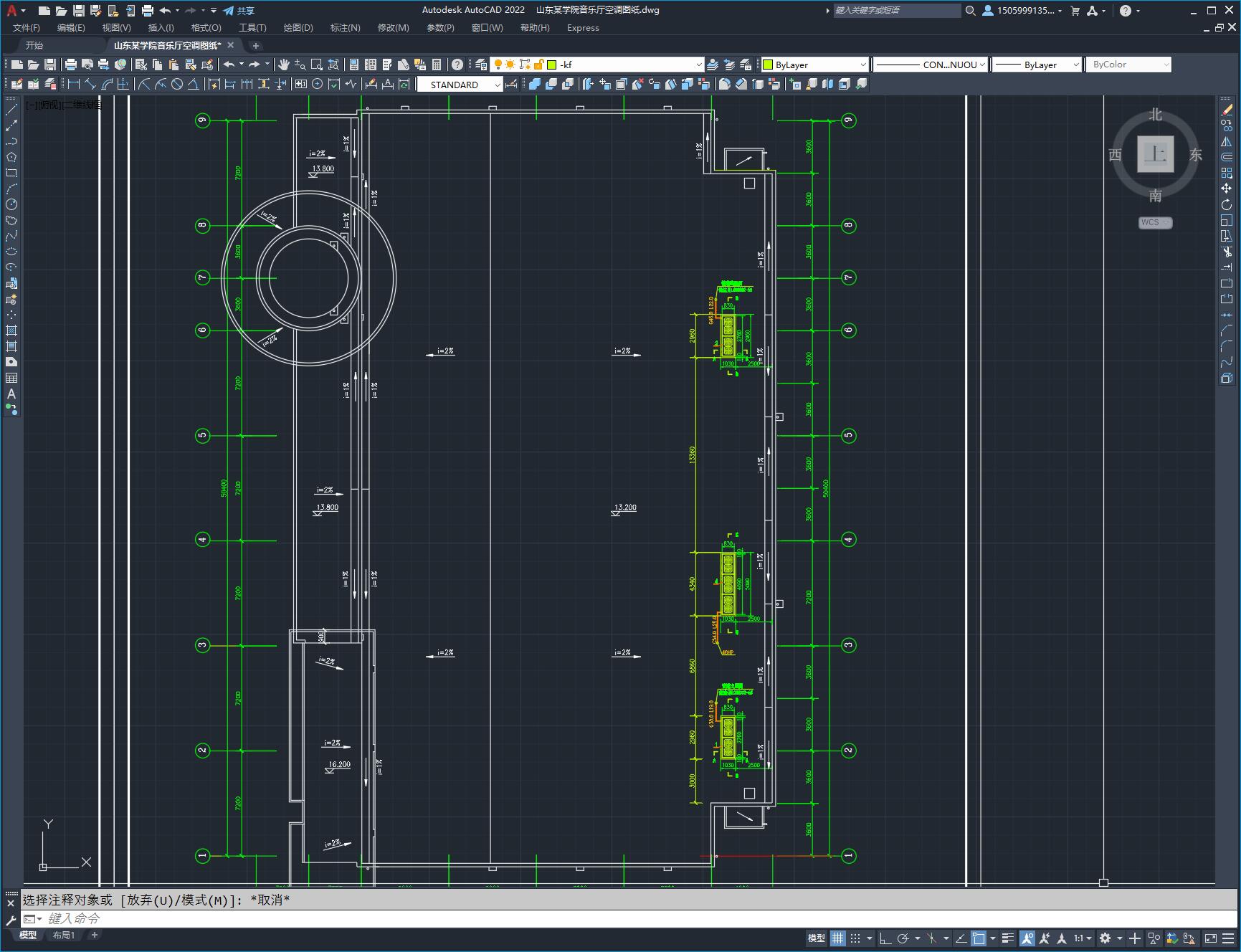
Task: Open the Express menu
Action: click(583, 27)
